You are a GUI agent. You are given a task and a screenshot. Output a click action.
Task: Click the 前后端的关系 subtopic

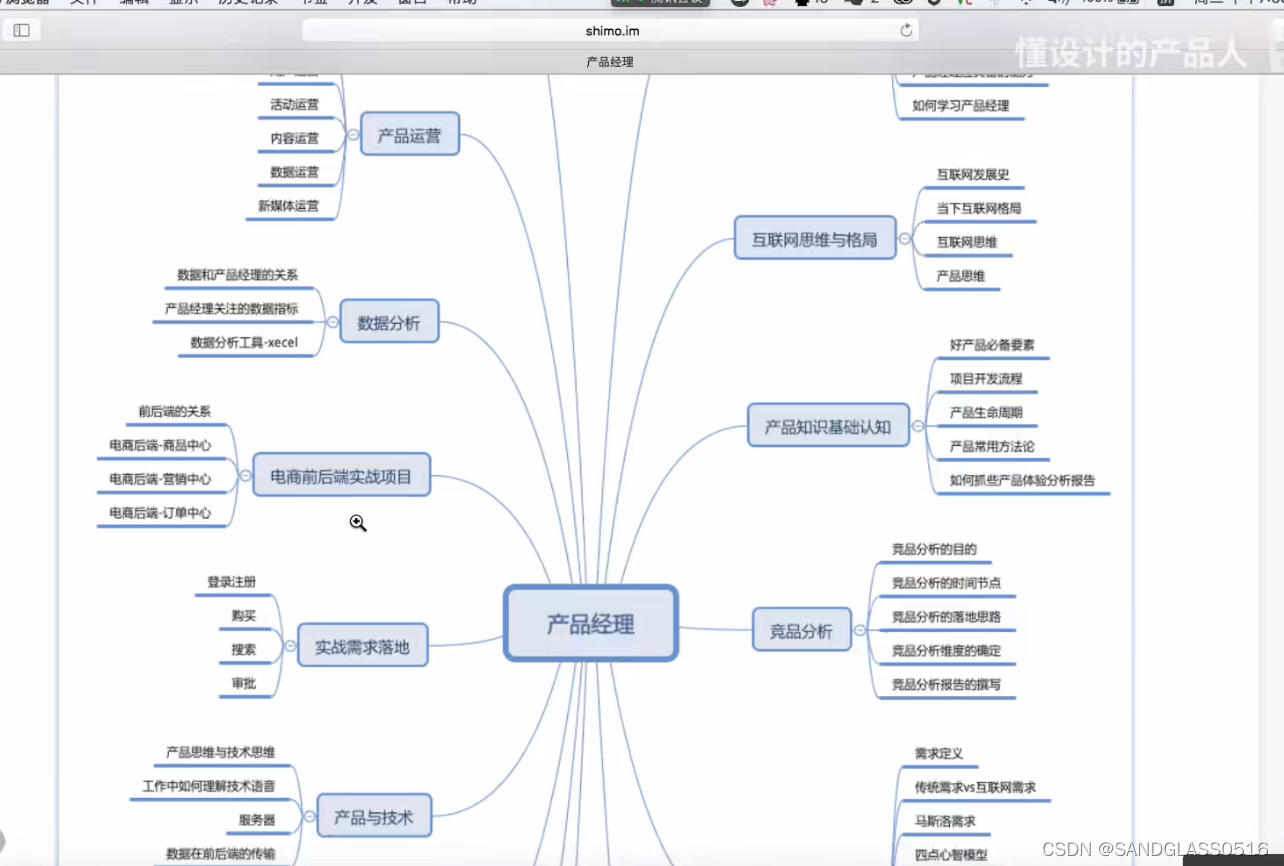(x=175, y=411)
